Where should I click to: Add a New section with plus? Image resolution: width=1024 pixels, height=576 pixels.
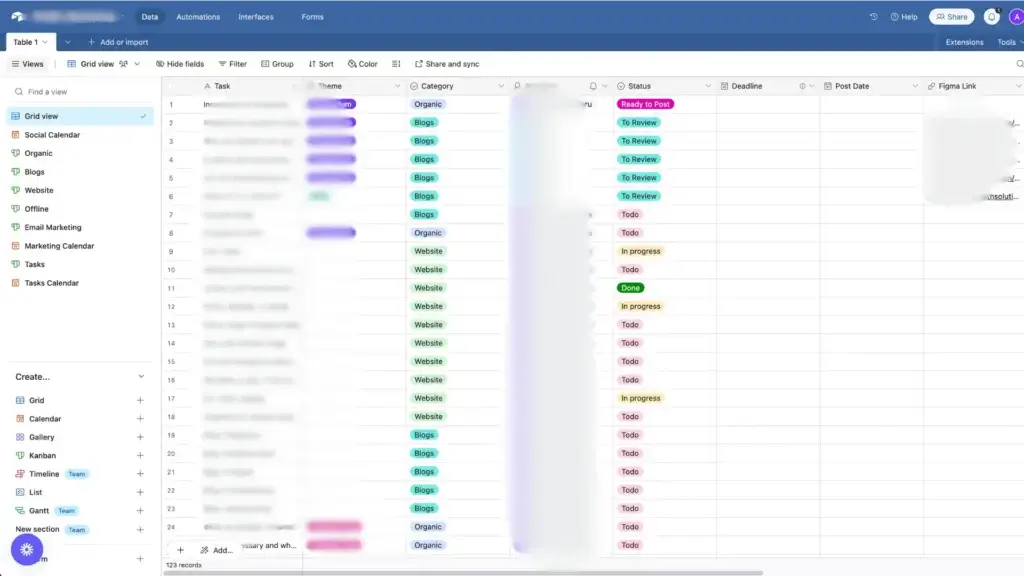pos(140,530)
